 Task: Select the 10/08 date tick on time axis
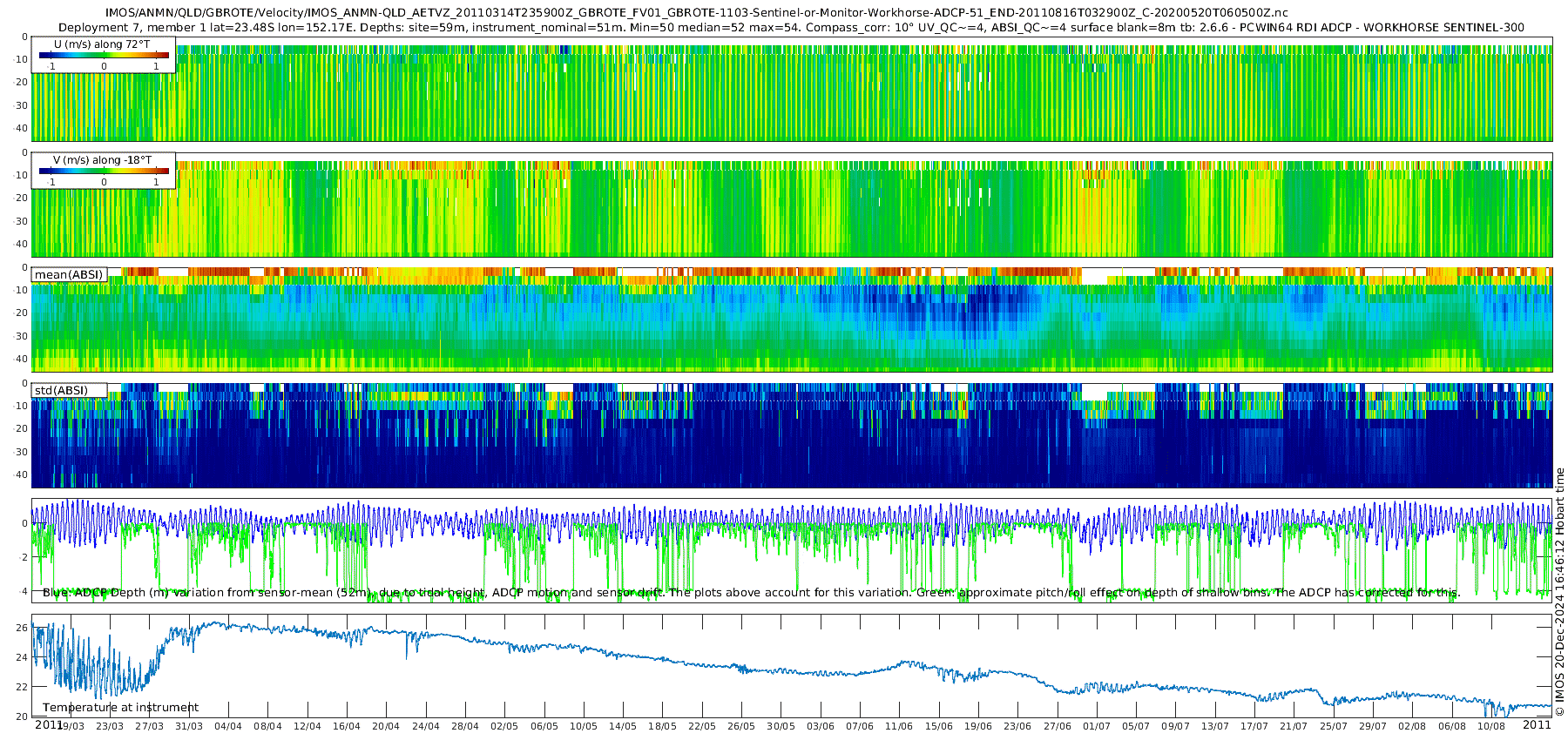(x=1491, y=726)
